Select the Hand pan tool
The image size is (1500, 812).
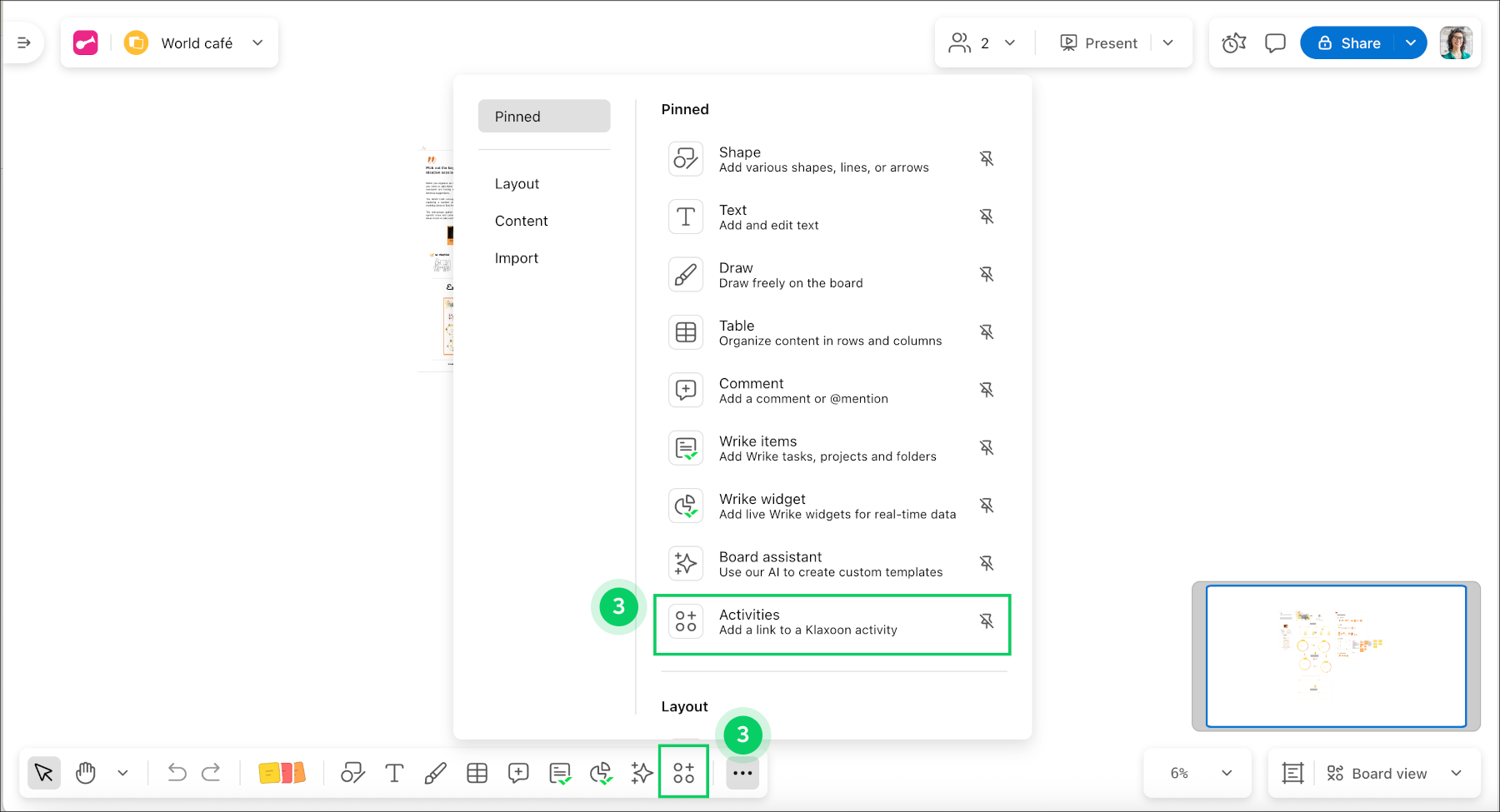pyautogui.click(x=85, y=773)
